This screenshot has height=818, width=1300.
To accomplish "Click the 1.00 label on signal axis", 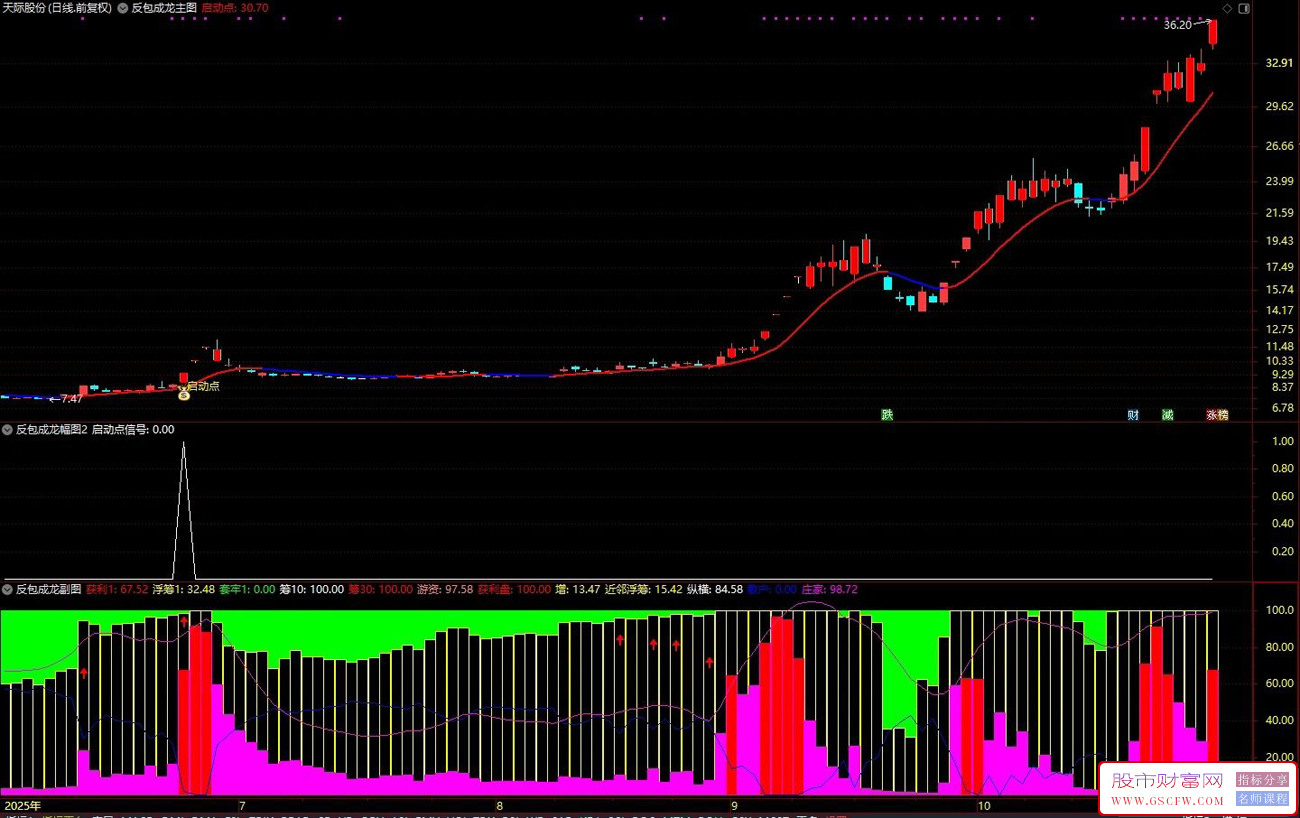I will (x=1283, y=441).
